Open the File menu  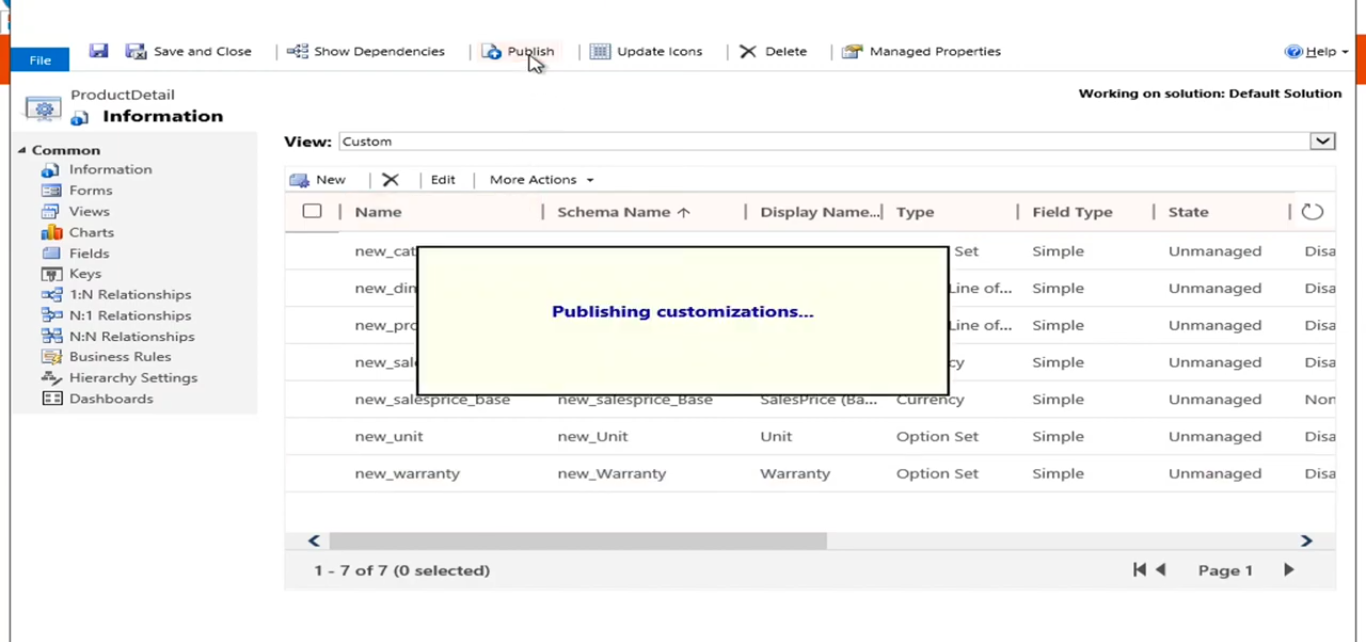(x=39, y=60)
